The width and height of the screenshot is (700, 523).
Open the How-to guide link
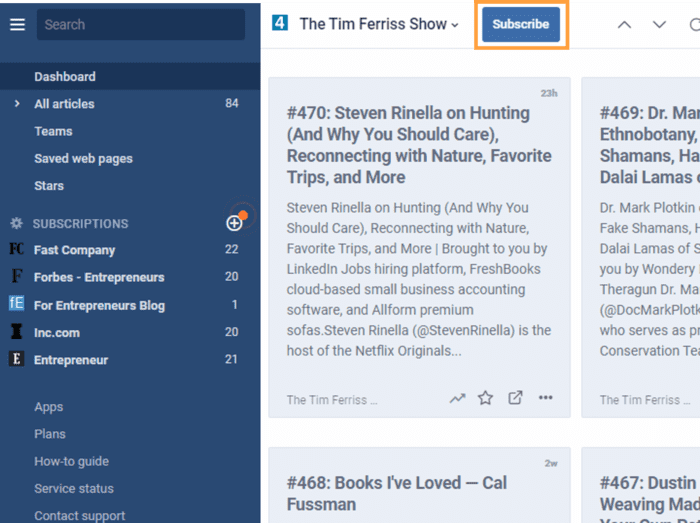click(71, 461)
